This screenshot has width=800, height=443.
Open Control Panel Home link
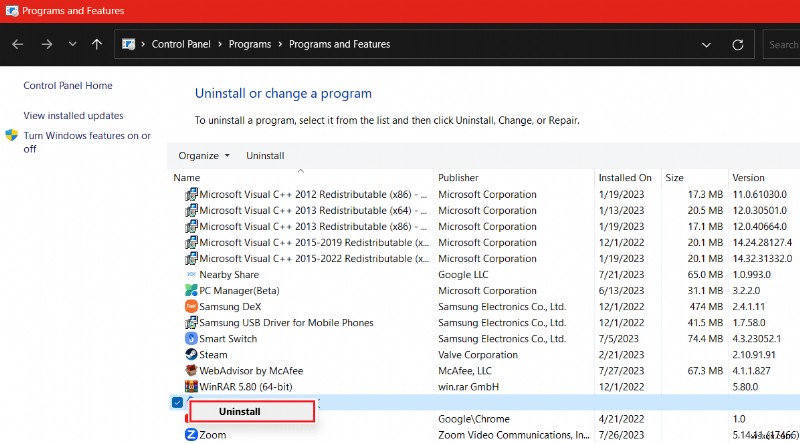tap(68, 85)
